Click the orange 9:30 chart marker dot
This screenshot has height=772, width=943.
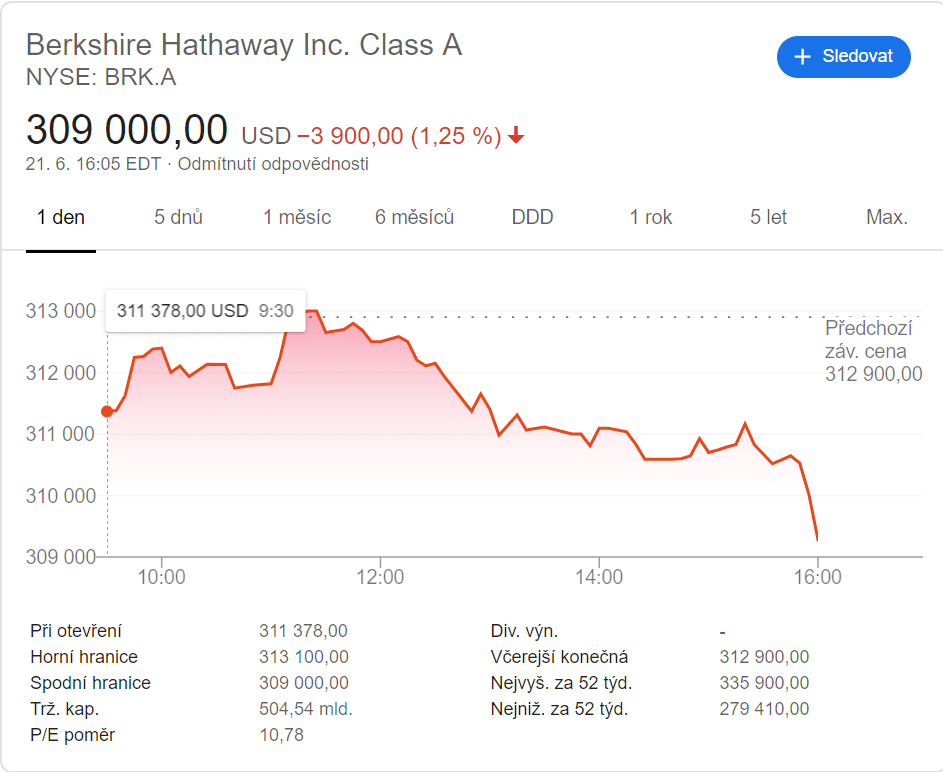coord(107,411)
